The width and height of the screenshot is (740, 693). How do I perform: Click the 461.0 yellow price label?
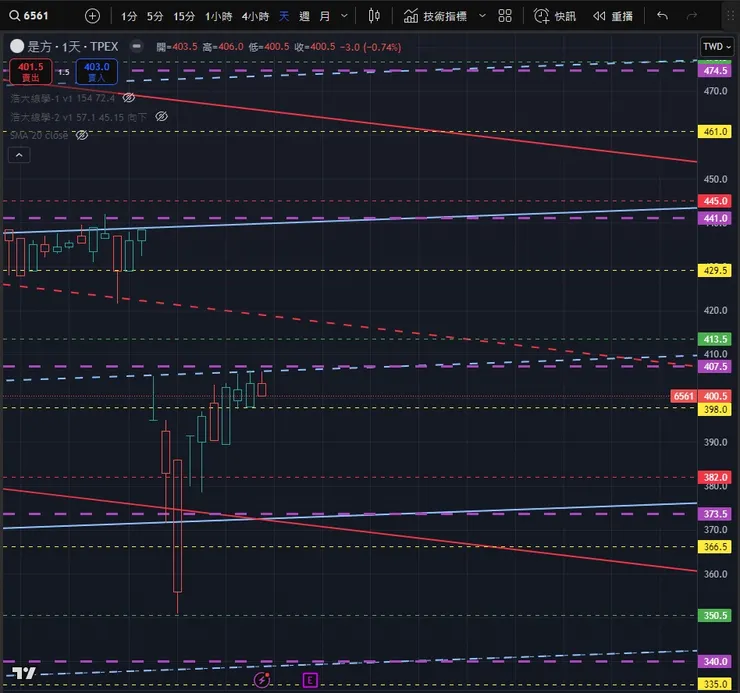point(715,132)
